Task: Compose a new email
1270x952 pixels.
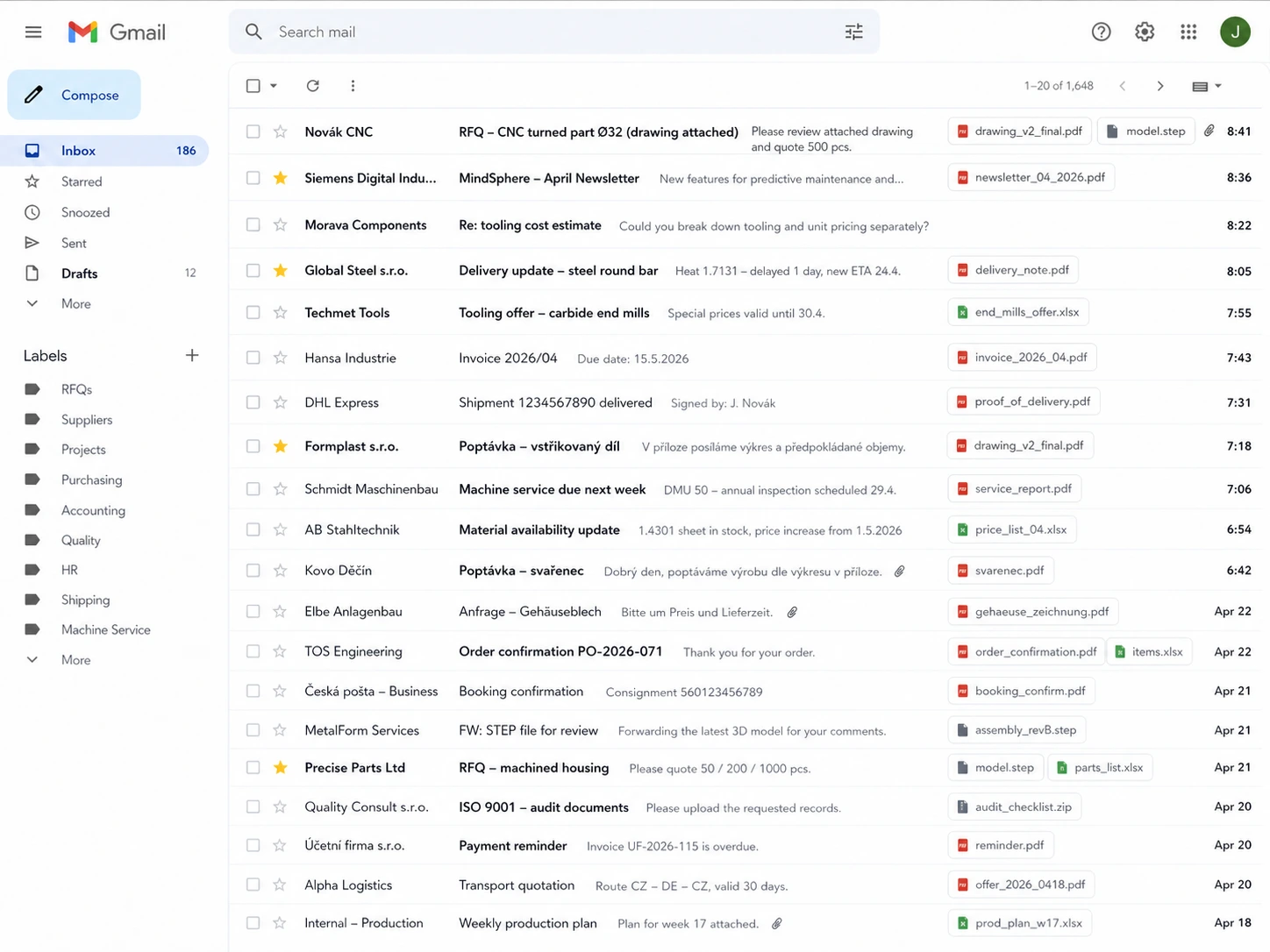Action: [75, 95]
